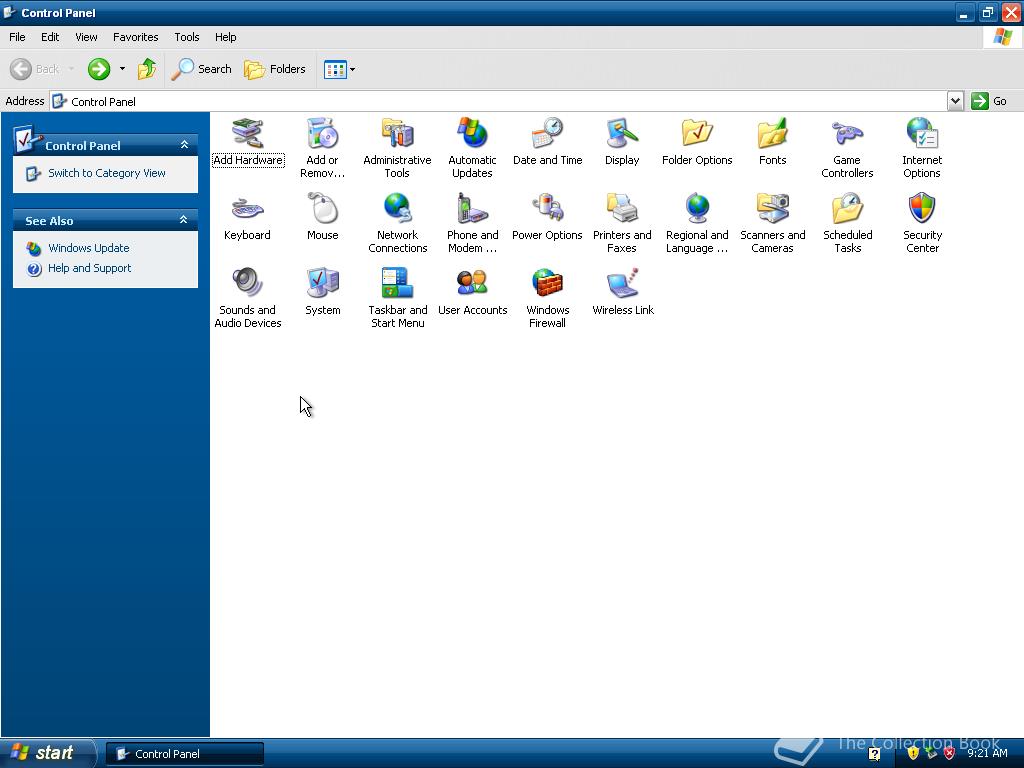Viewport: 1024px width, 768px height.
Task: Click the Search toolbar button
Action: tap(201, 69)
